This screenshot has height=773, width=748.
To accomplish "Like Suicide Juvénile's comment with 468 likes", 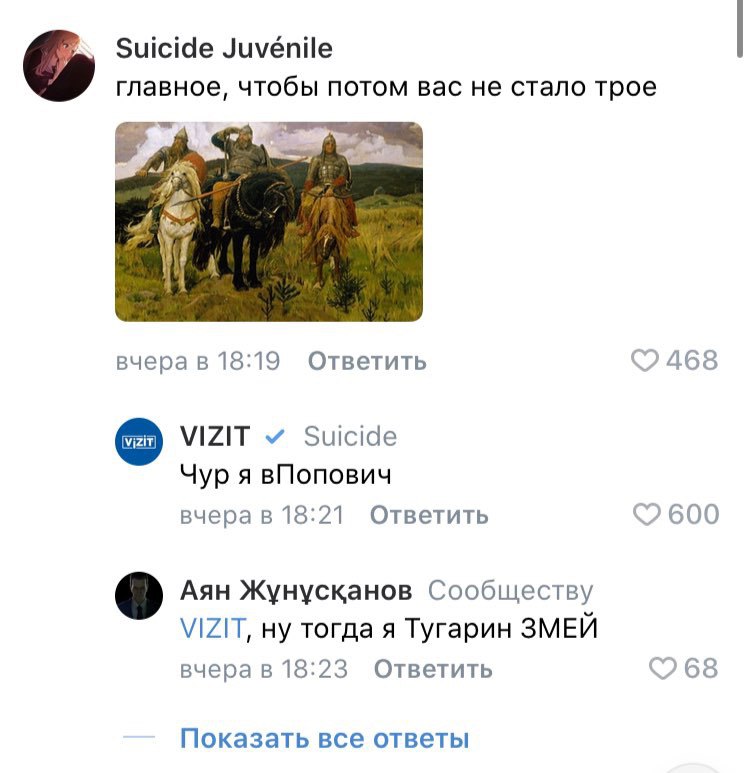I will pos(644,360).
